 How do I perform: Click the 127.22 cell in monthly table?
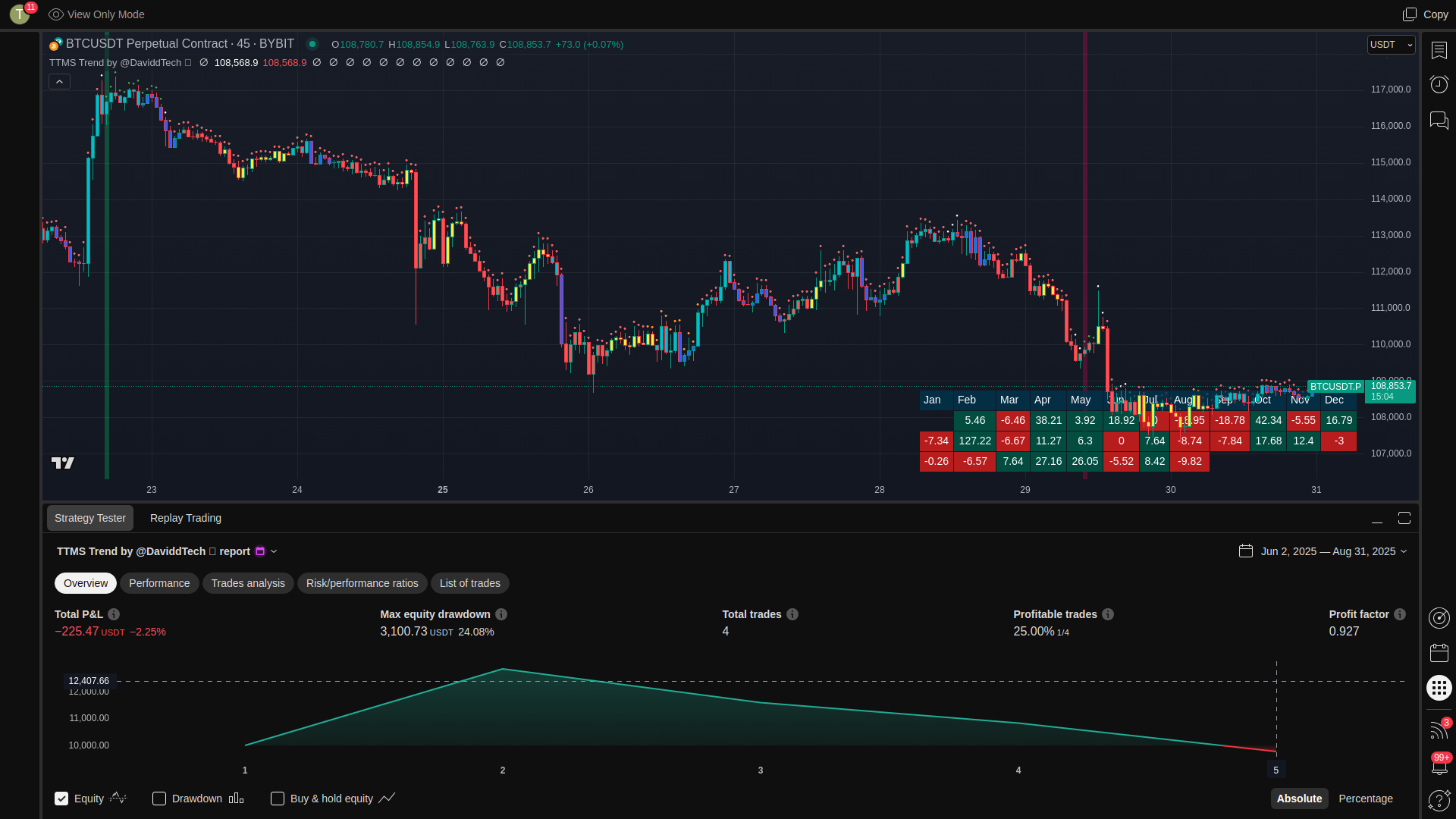click(x=974, y=441)
